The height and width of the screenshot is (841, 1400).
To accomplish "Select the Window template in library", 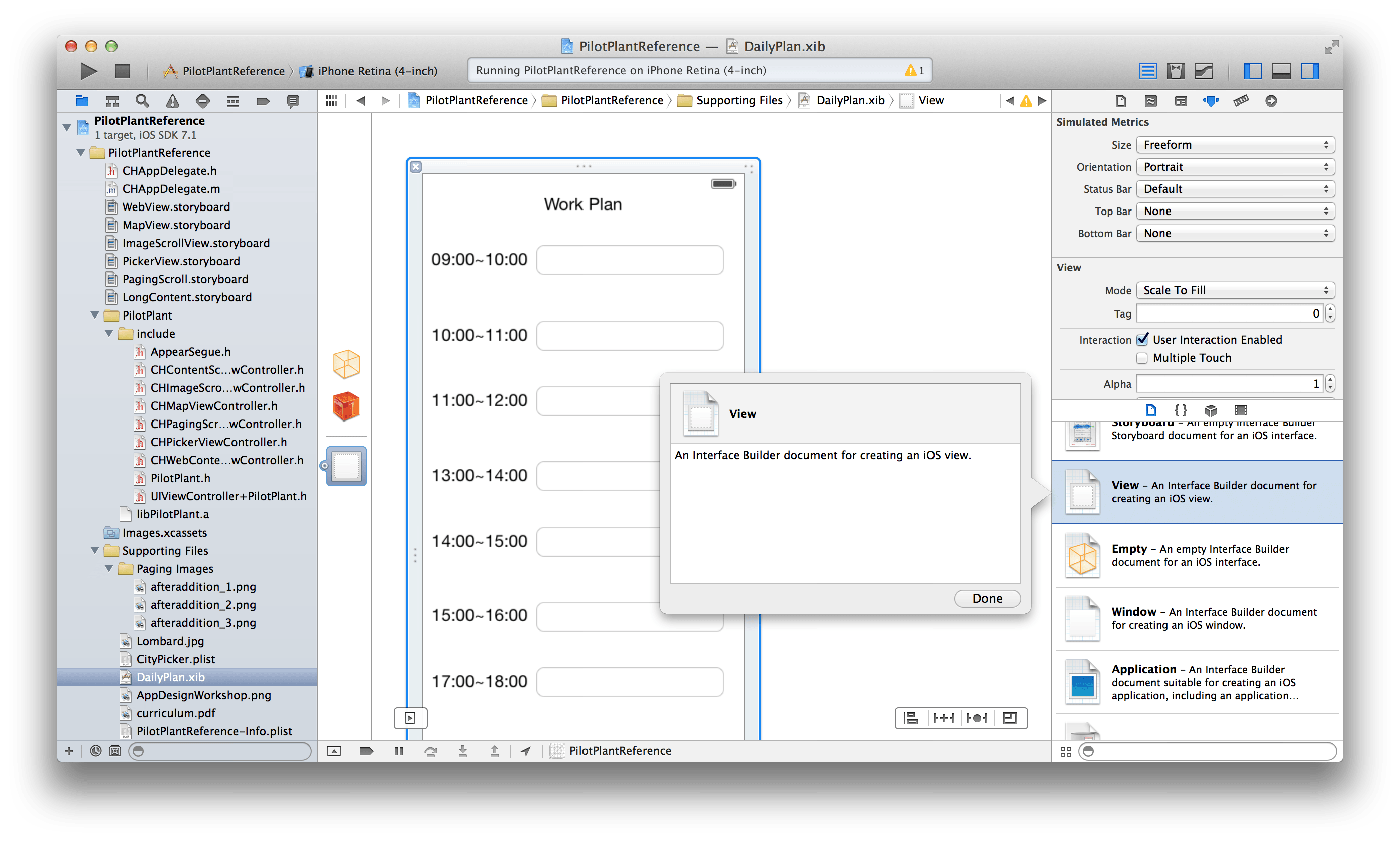I will click(1196, 619).
